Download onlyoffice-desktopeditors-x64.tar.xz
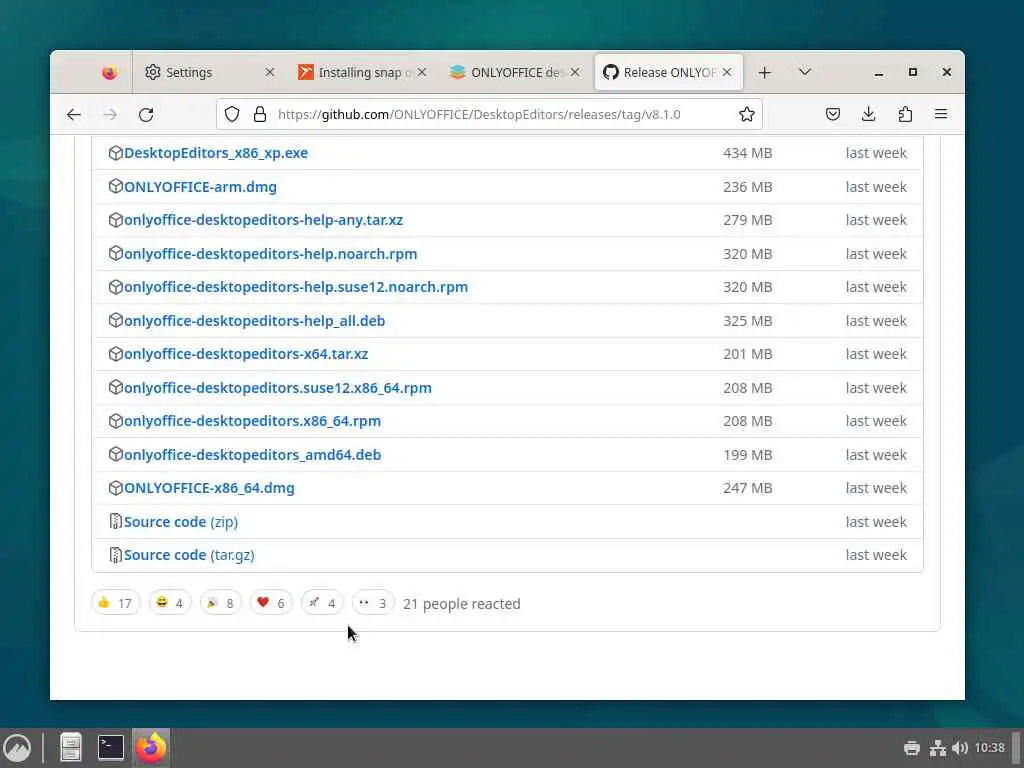1024x768 pixels. 246,354
